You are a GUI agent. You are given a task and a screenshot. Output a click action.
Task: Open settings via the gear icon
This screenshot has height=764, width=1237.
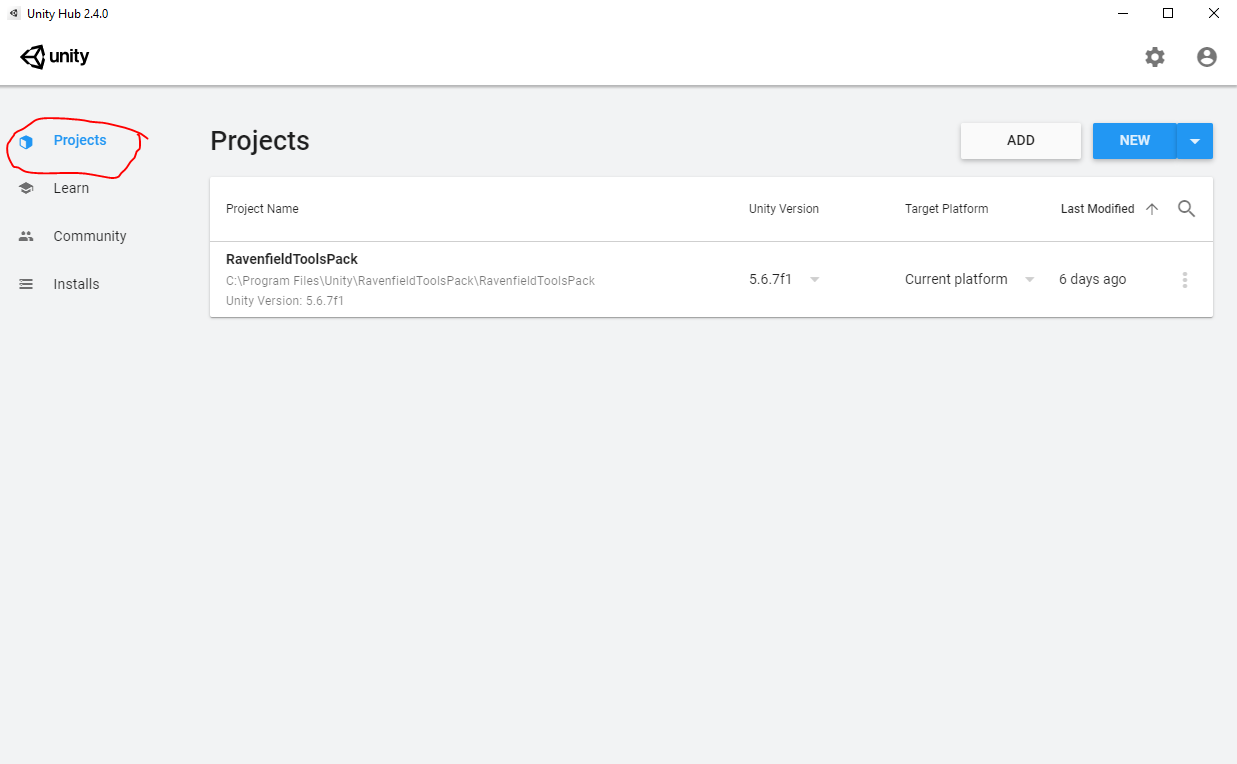(x=1155, y=57)
